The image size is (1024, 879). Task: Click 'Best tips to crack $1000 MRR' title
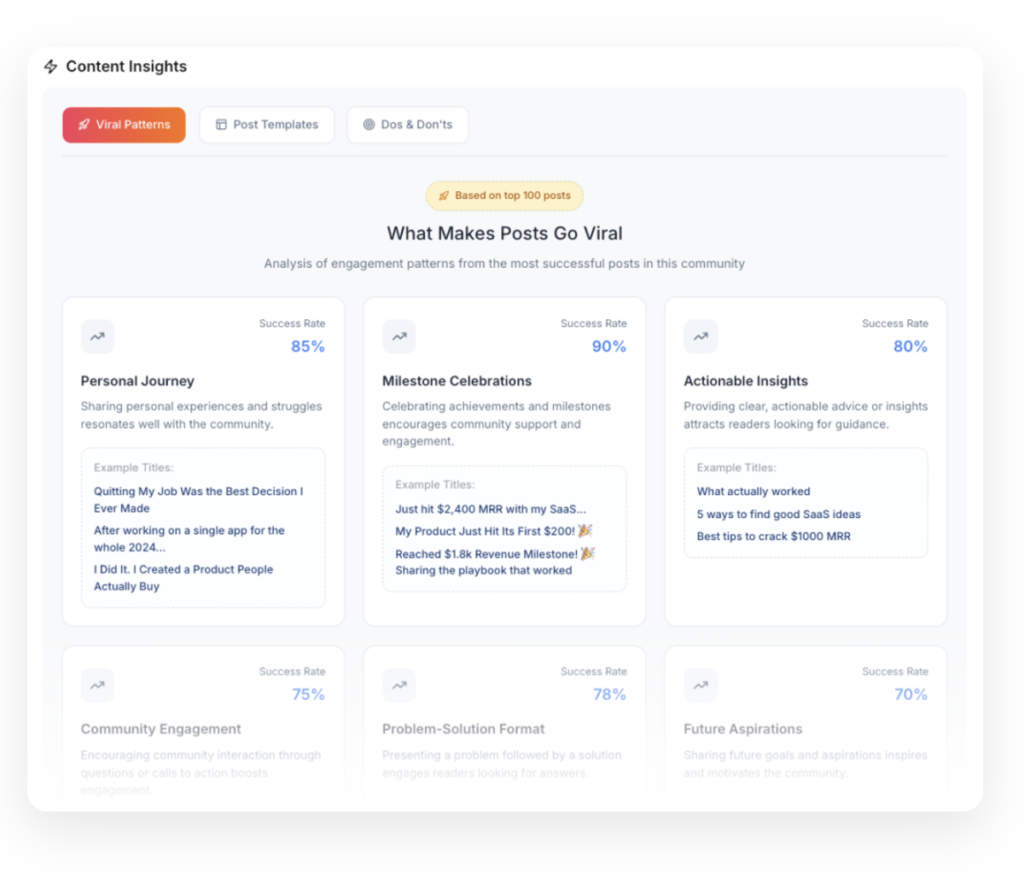[x=773, y=536]
